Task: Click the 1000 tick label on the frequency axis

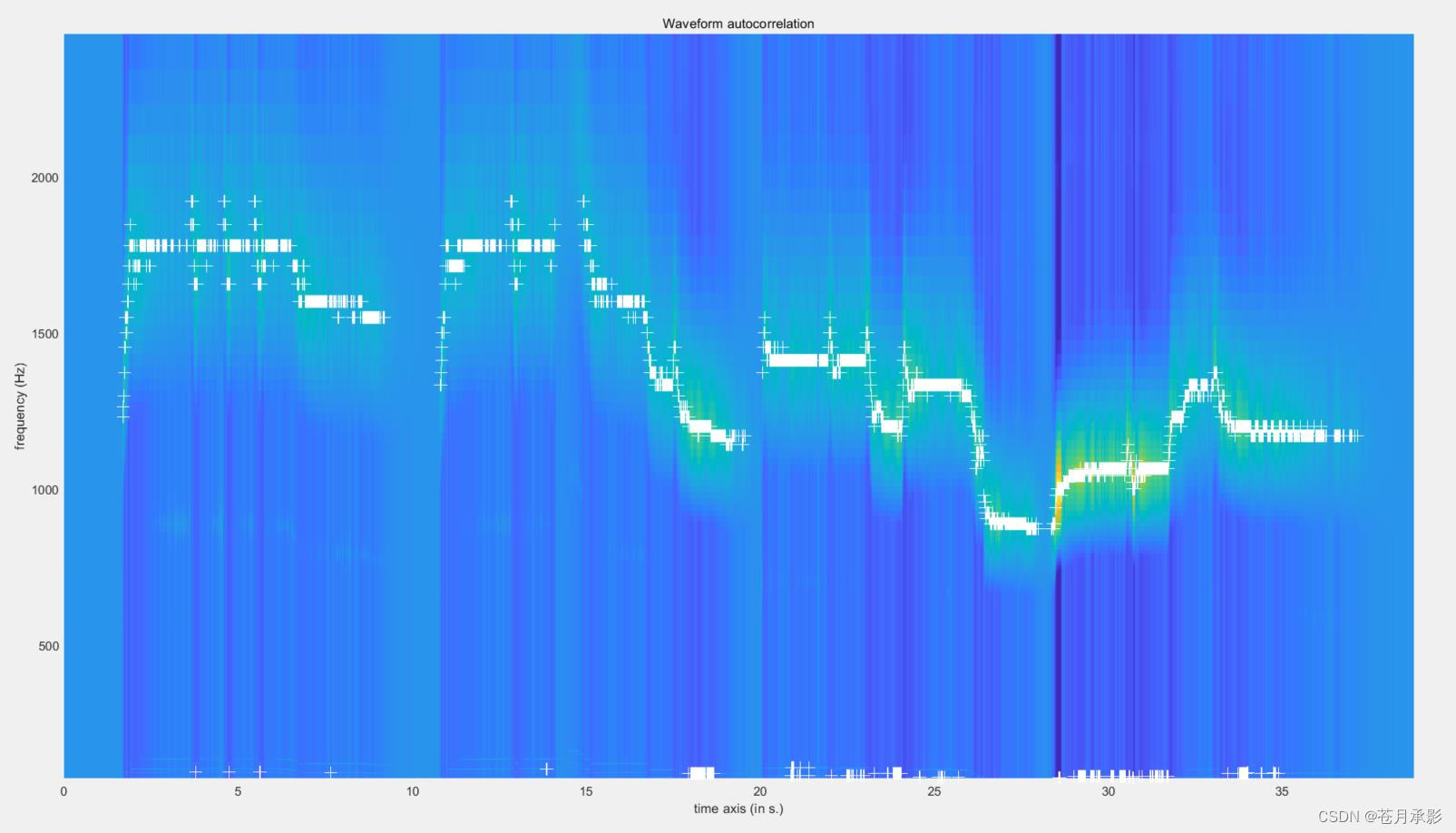Action: point(44,490)
